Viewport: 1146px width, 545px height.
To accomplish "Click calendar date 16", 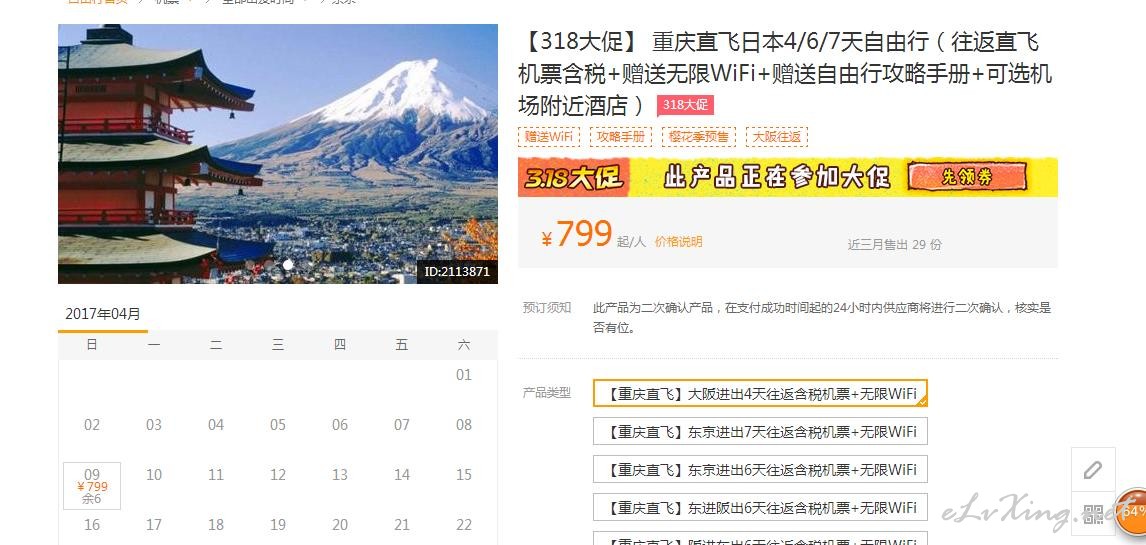I will click(92, 525).
